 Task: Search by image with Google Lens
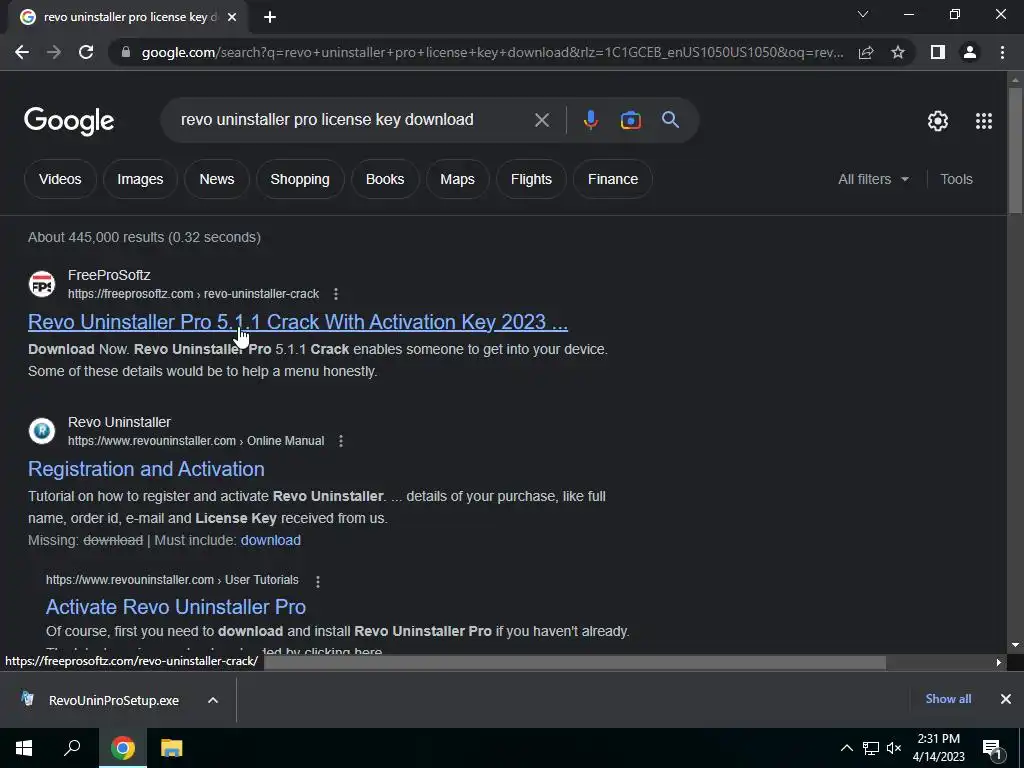tap(630, 120)
